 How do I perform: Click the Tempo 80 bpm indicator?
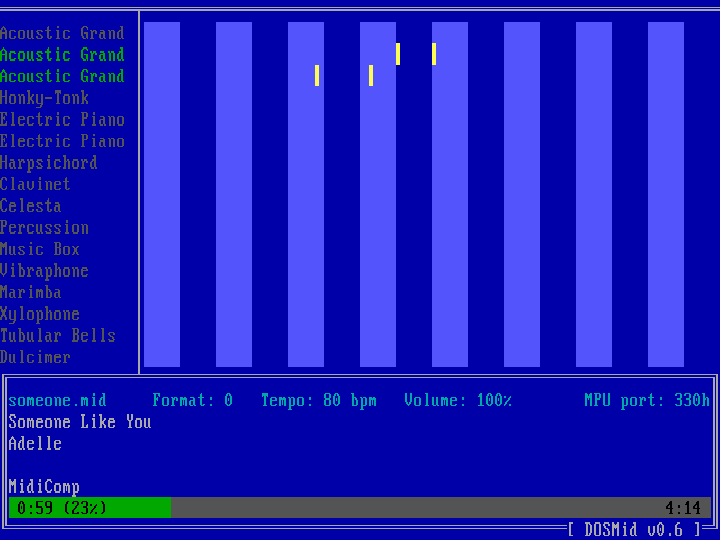319,400
